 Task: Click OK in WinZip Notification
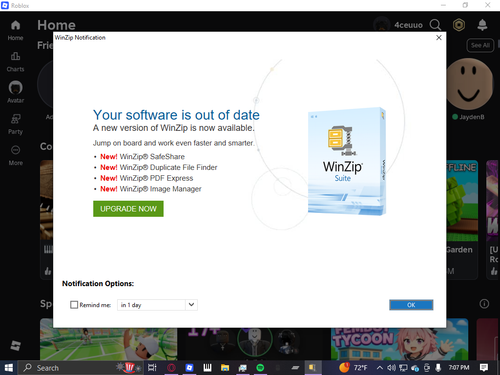[x=411, y=305]
